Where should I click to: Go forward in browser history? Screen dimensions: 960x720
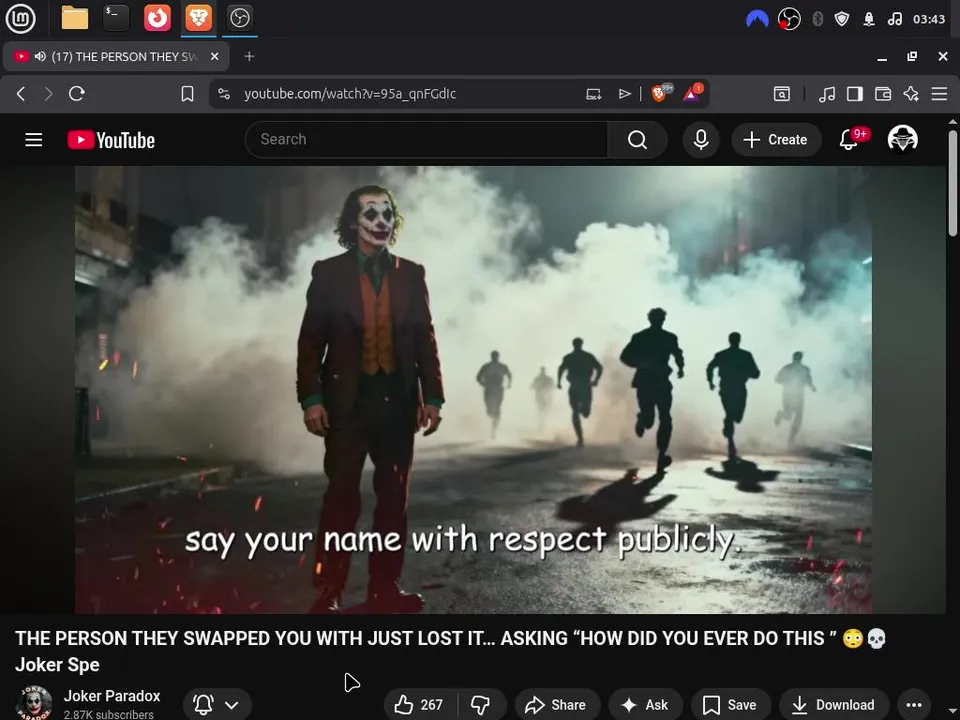(48, 94)
